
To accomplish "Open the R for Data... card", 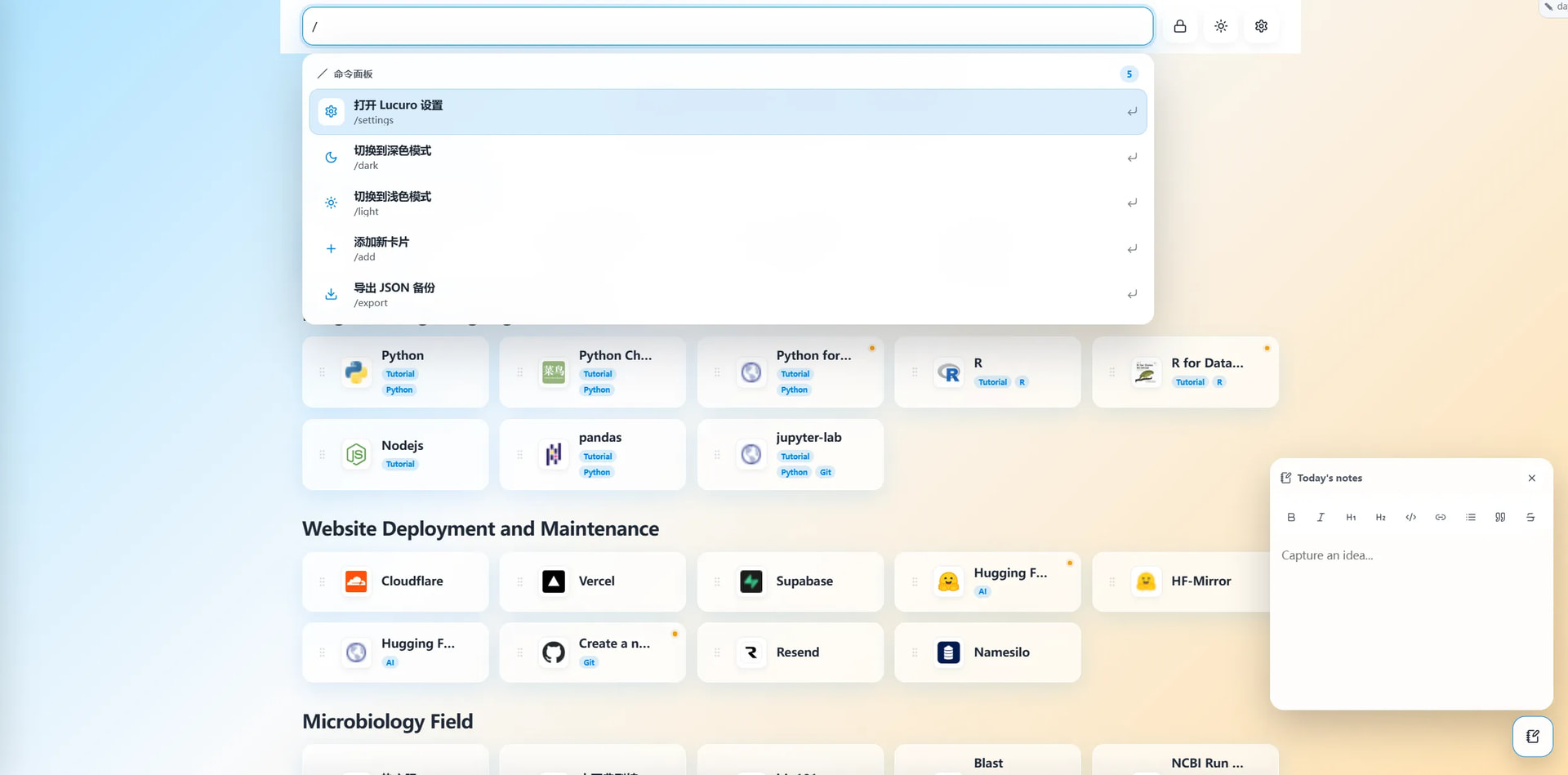I will pos(1185,372).
